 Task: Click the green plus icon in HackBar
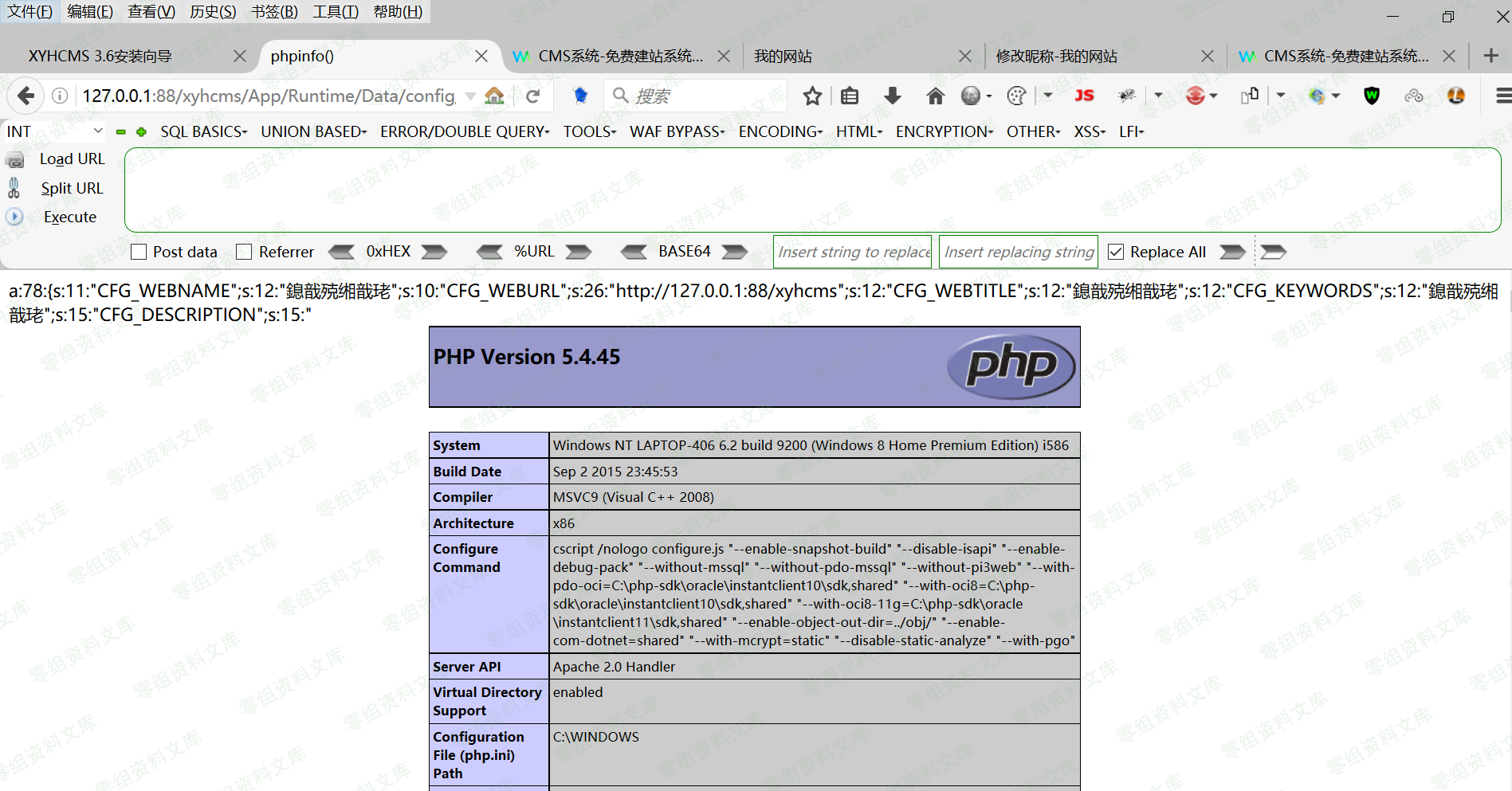point(141,132)
